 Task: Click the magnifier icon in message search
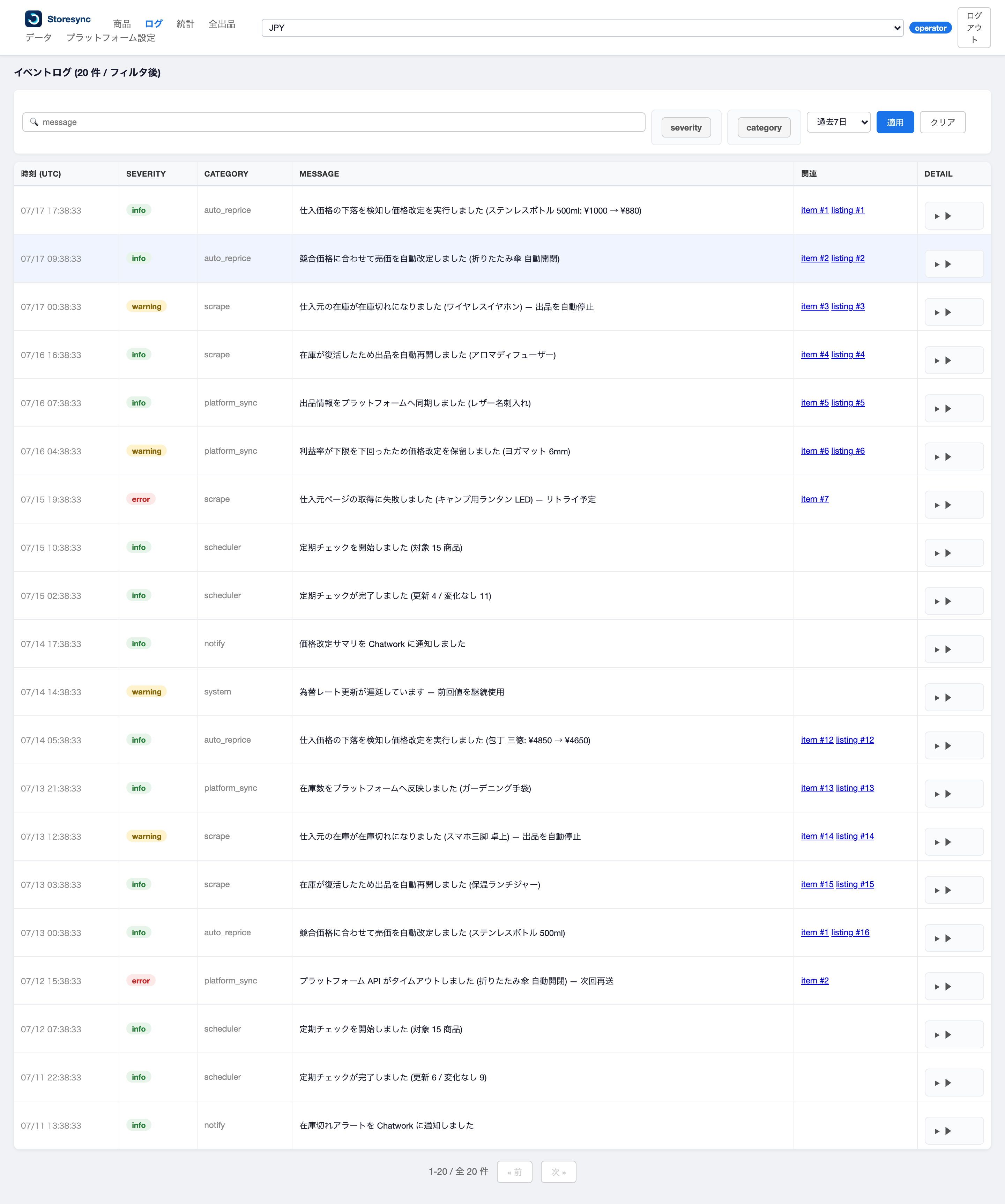click(x=34, y=122)
